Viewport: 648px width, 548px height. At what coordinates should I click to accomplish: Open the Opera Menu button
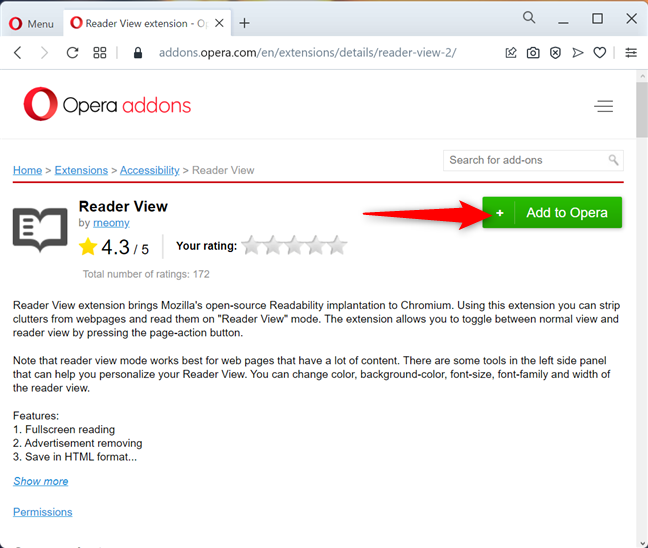tap(31, 24)
